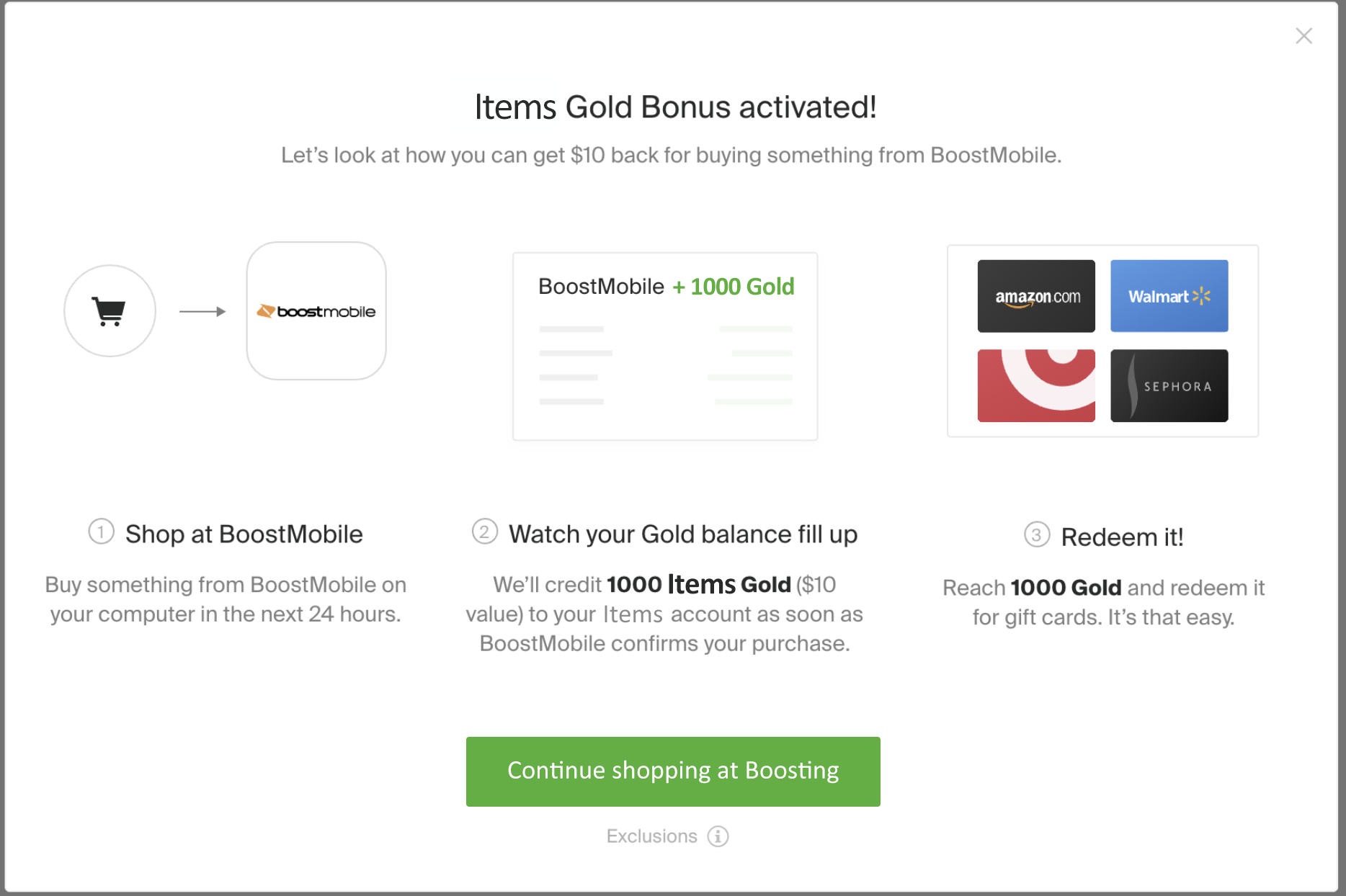Click the step 1 circle number
The width and height of the screenshot is (1346, 896).
(102, 532)
